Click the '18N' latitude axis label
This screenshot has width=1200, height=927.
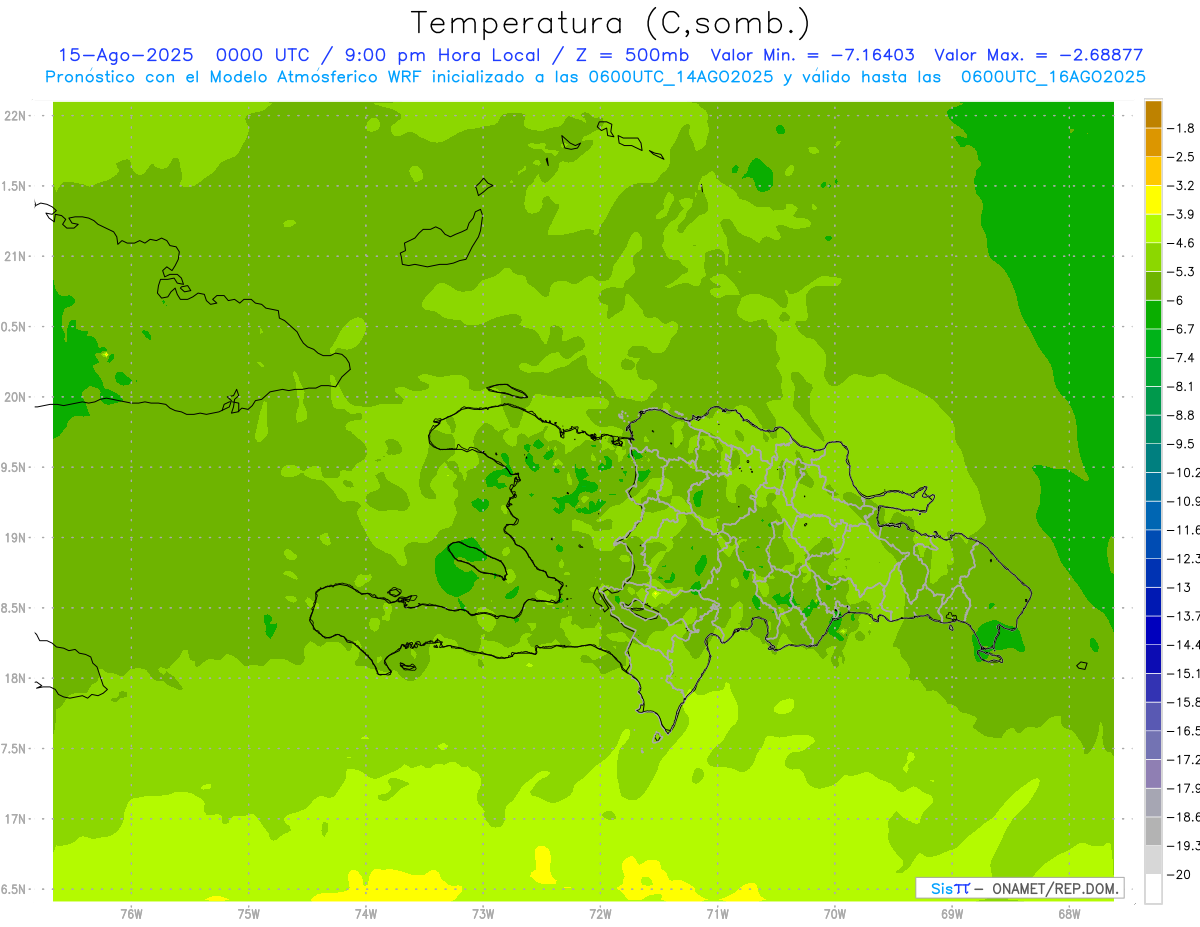point(15,679)
